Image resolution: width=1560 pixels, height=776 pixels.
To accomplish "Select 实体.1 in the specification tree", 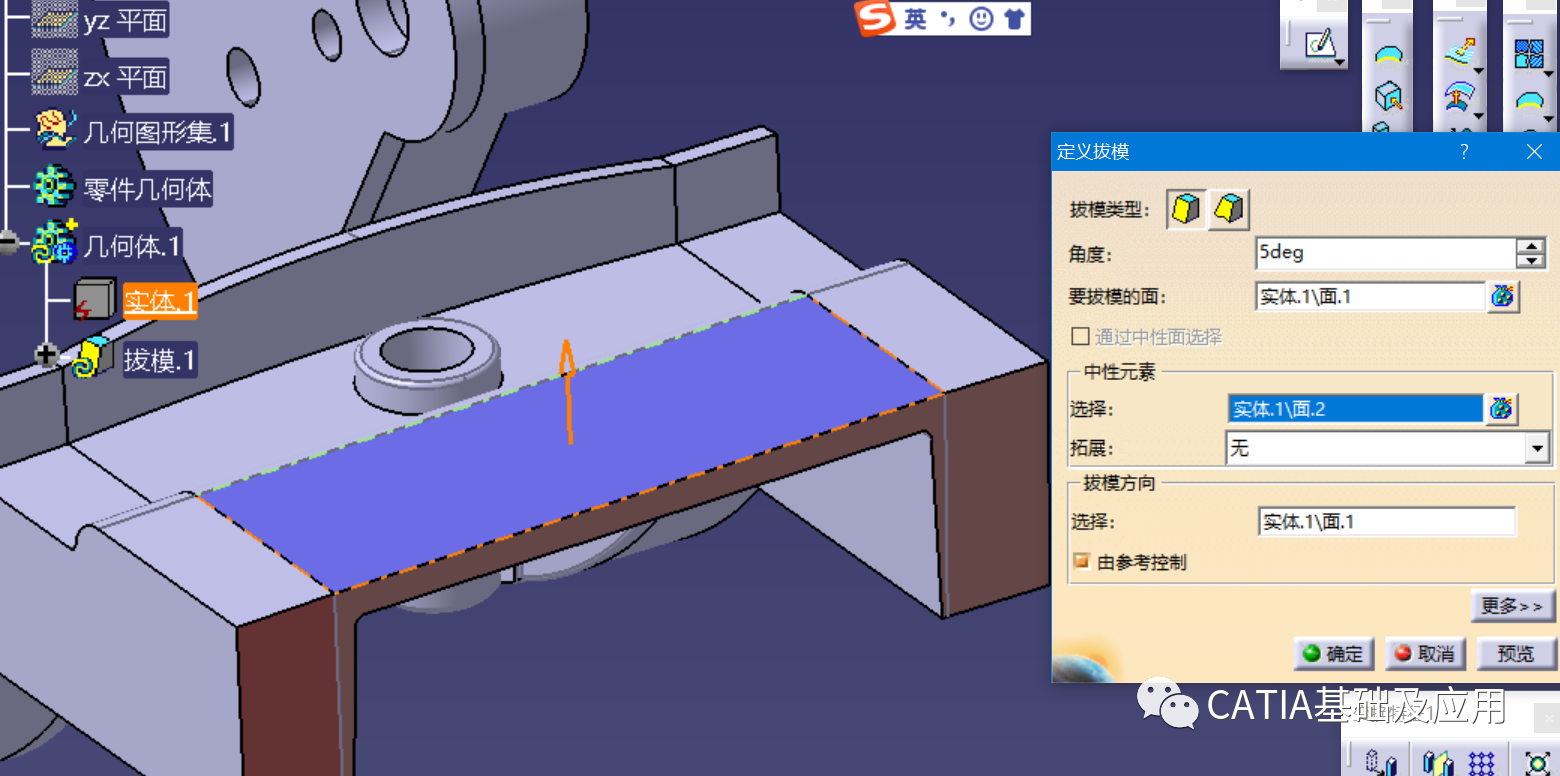I will click(x=160, y=301).
